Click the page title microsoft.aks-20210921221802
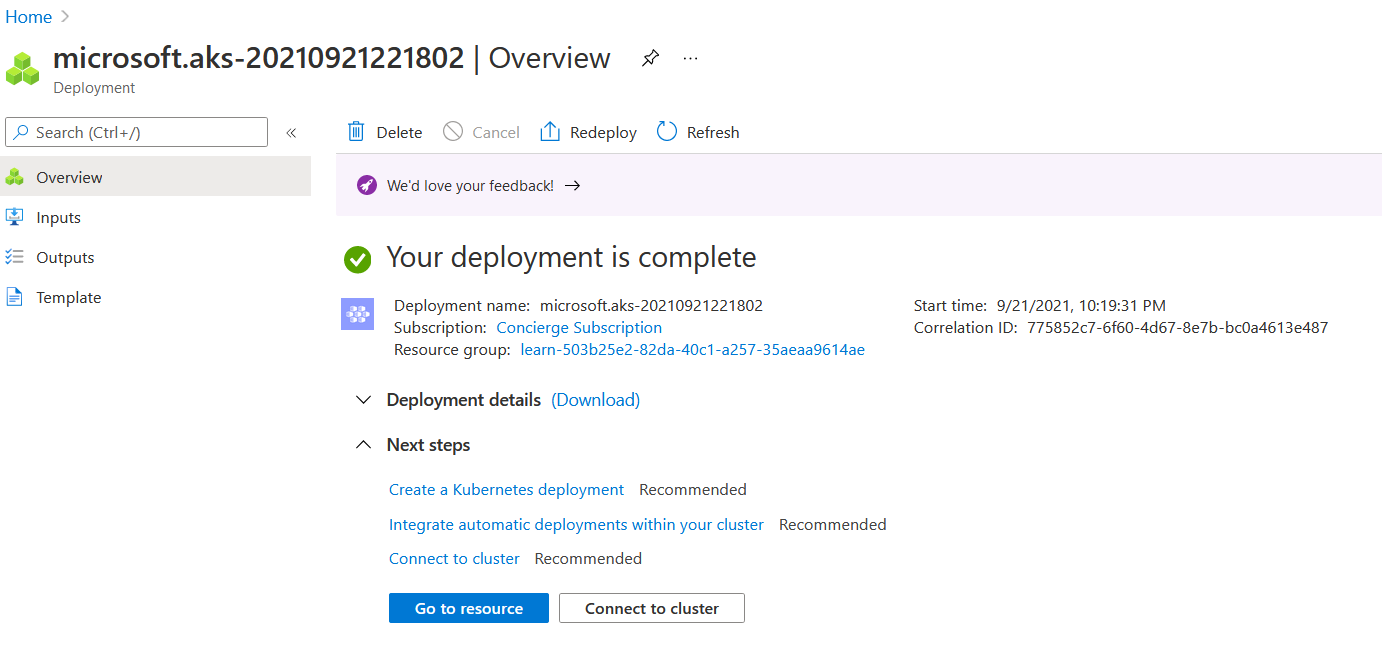Screen dimensions: 1382x667 tap(258, 58)
